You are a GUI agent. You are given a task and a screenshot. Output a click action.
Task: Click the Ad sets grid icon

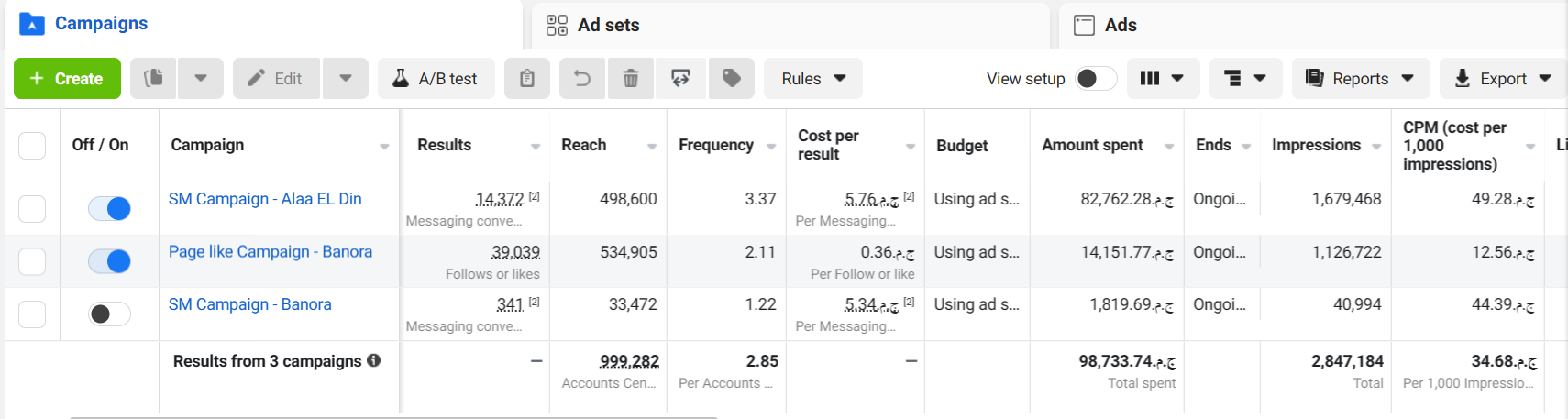[557, 26]
